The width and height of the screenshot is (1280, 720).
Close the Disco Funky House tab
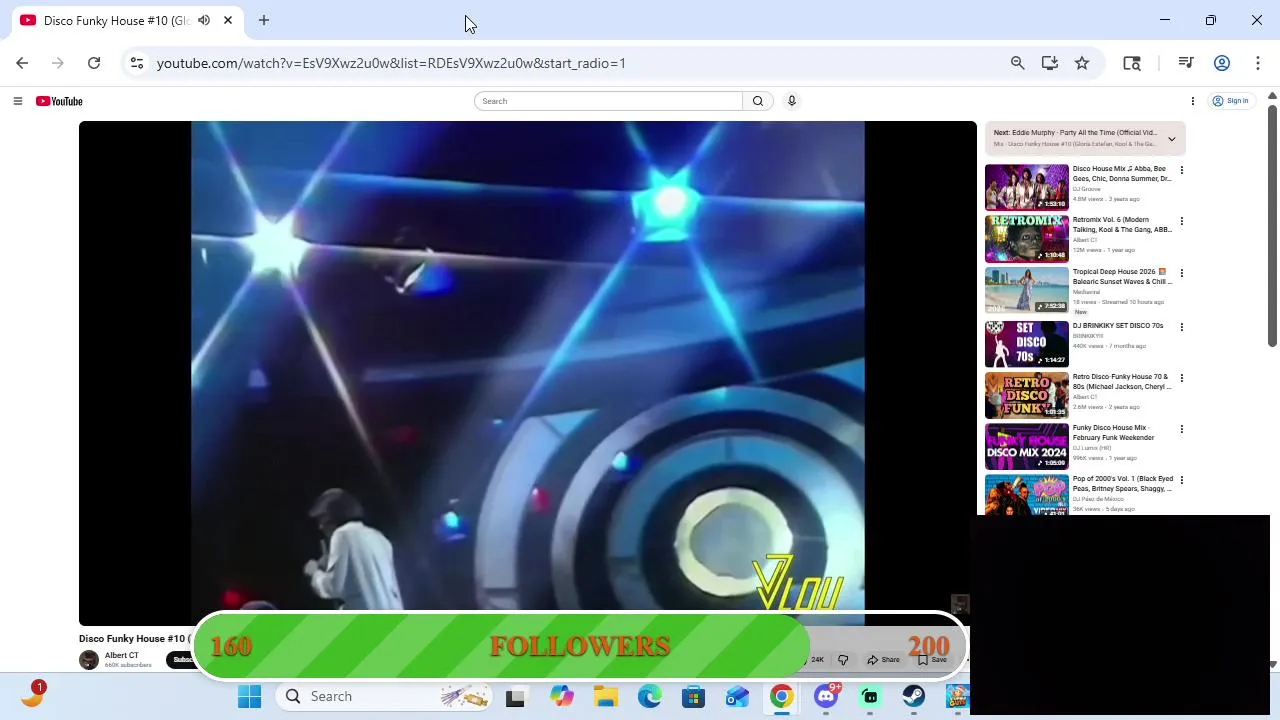click(228, 20)
